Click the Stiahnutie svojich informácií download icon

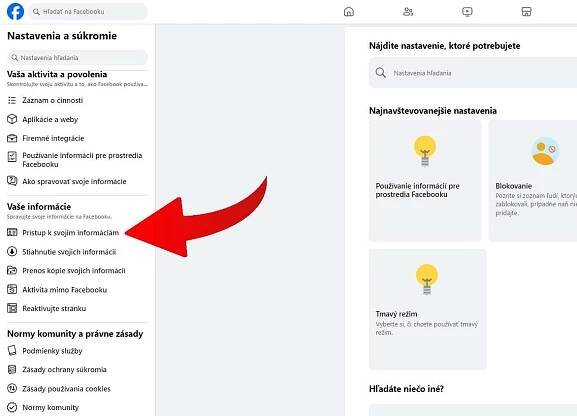click(12, 251)
